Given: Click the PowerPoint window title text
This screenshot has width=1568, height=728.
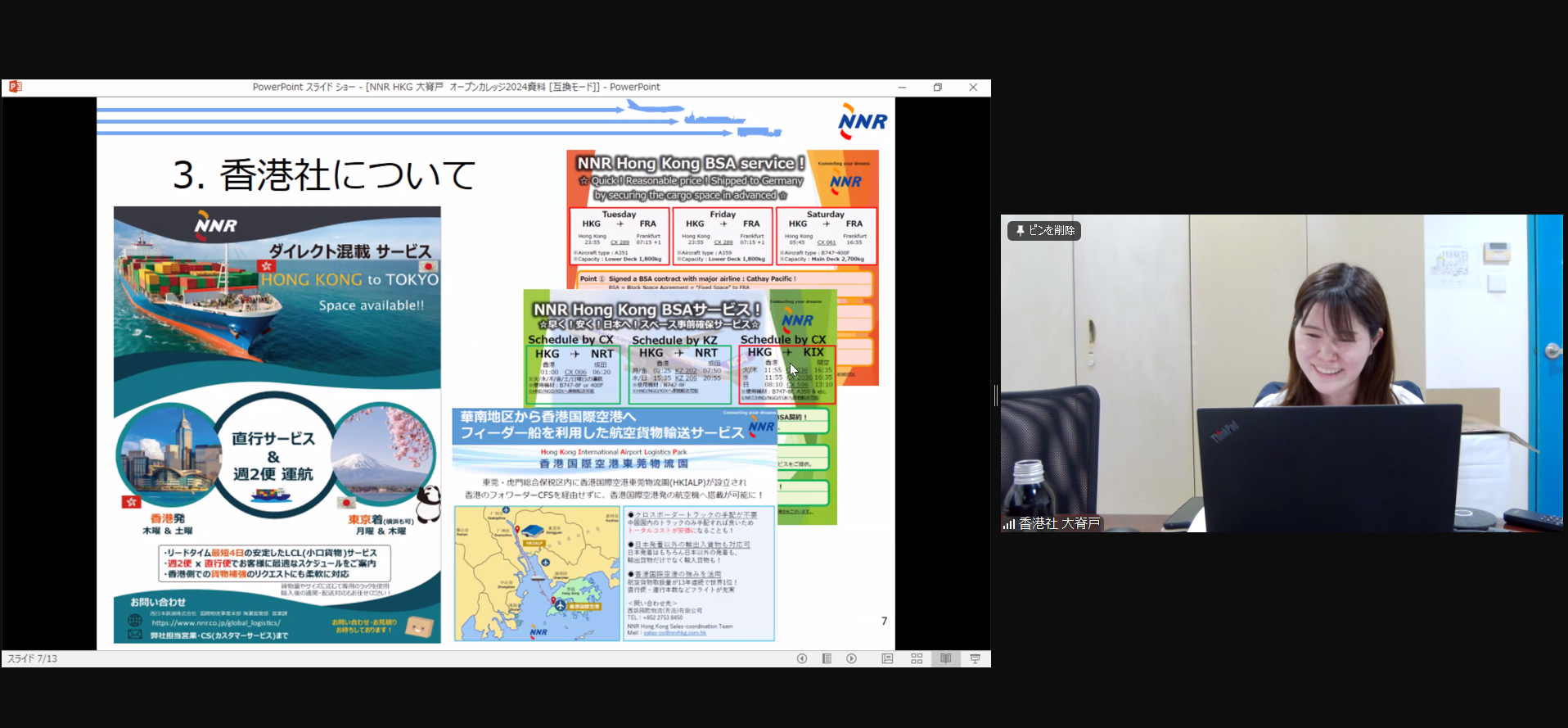Looking at the screenshot, I should [456, 87].
